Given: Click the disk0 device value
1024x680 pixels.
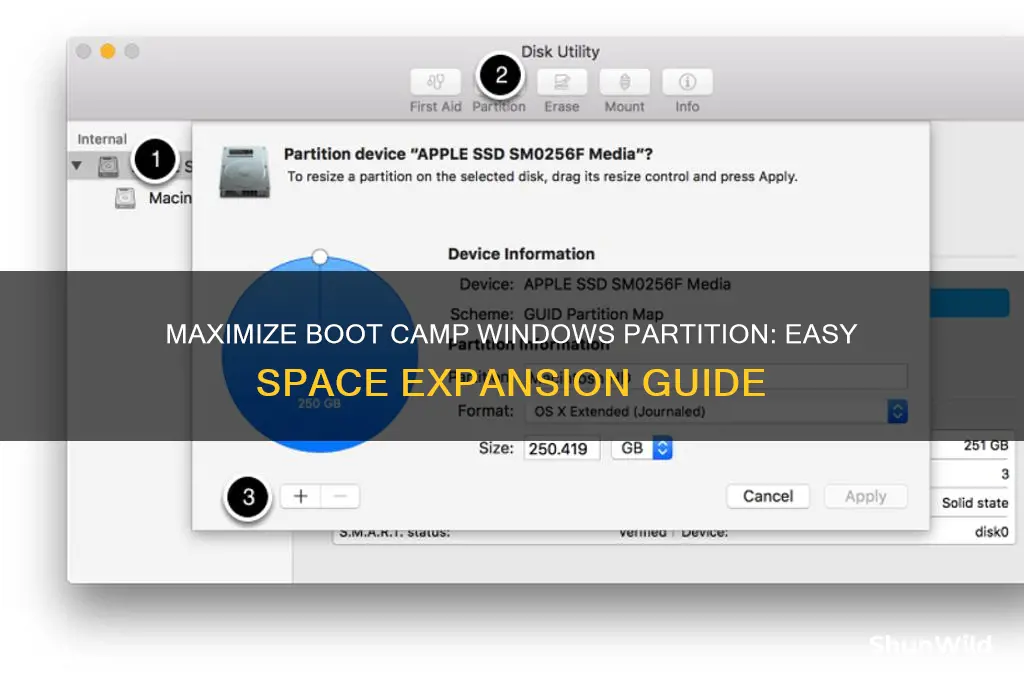Looking at the screenshot, I should 991,532.
